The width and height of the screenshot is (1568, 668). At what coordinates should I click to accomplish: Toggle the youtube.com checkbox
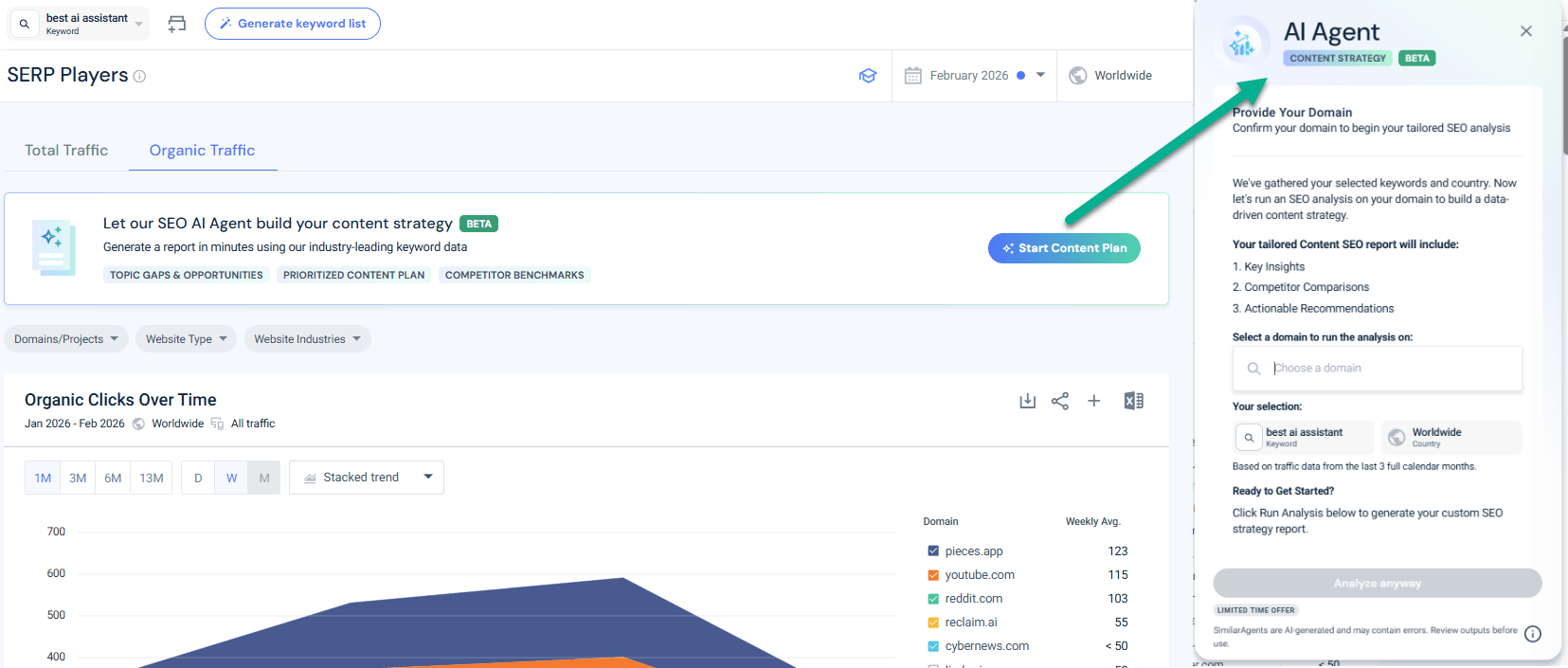click(x=933, y=574)
